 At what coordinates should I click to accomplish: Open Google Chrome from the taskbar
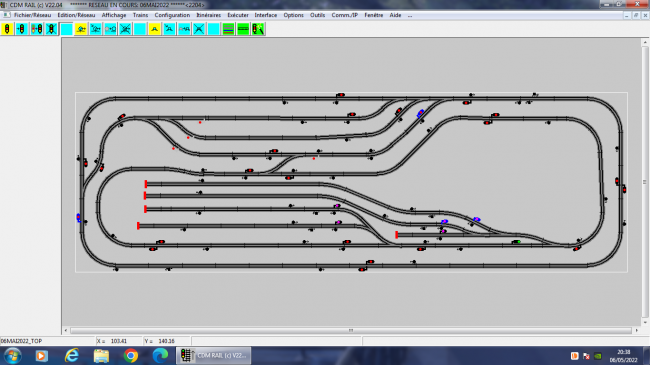point(131,356)
